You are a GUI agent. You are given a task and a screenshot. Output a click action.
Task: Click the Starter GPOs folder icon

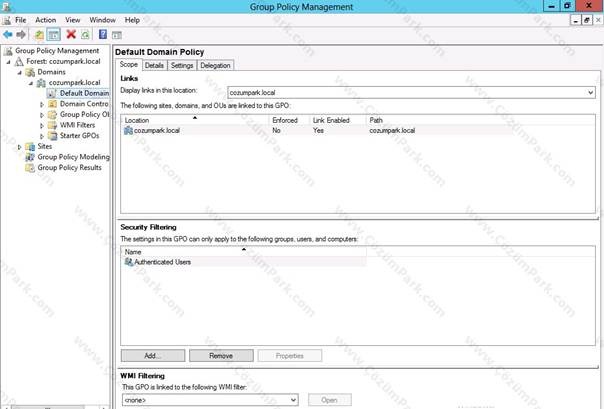pos(52,136)
